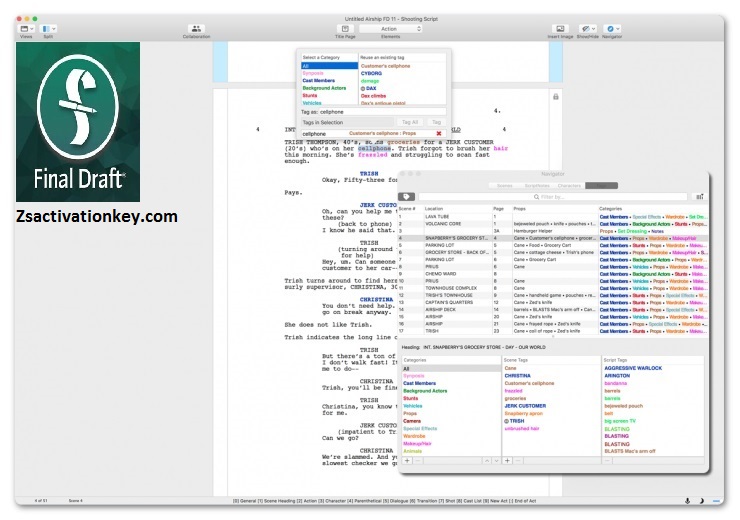Viewport: 740px width, 520px height.
Task: Remove scene tag with minus button
Action: click(x=518, y=461)
